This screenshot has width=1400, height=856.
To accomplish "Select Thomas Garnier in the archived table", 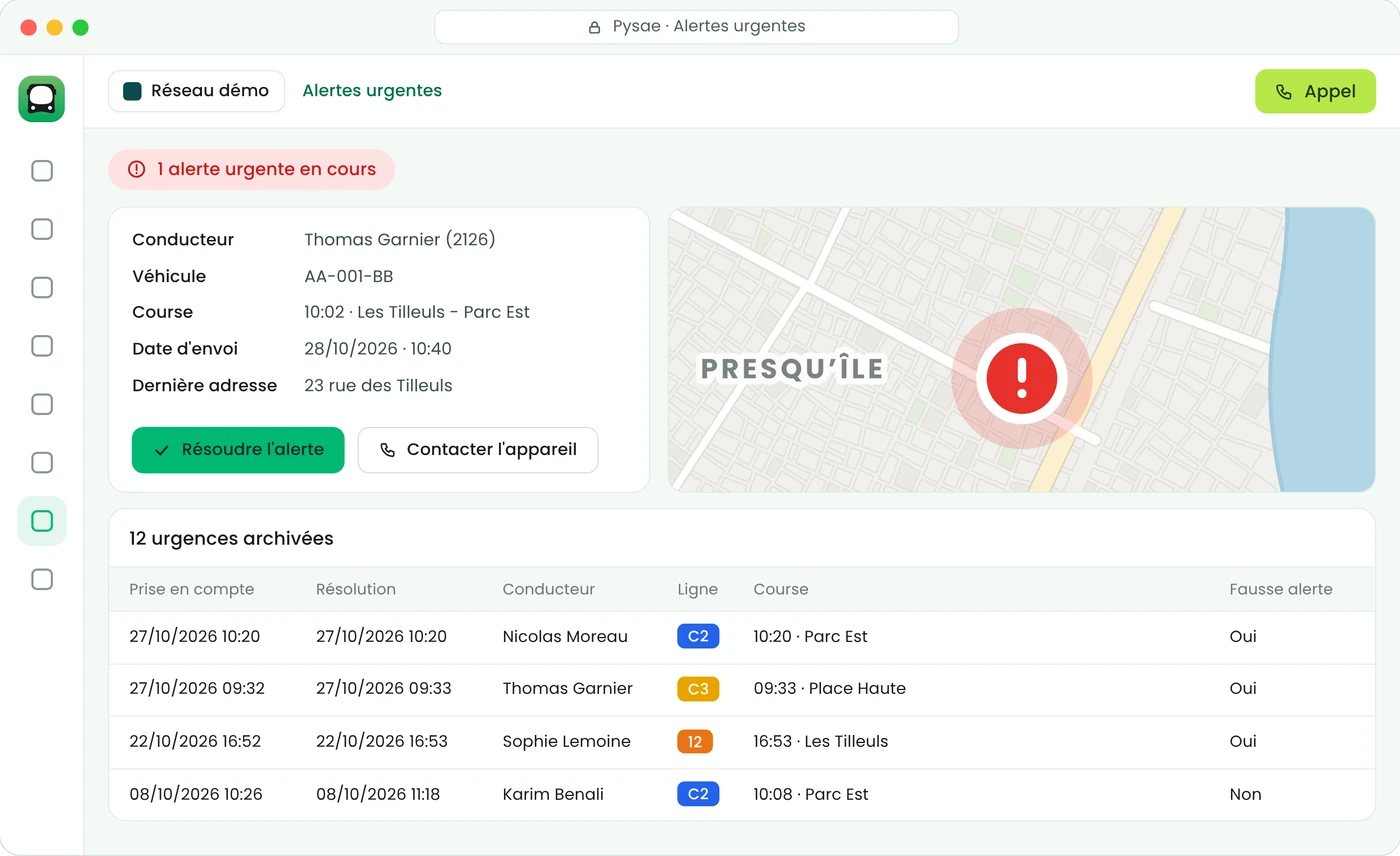I will pos(568,689).
